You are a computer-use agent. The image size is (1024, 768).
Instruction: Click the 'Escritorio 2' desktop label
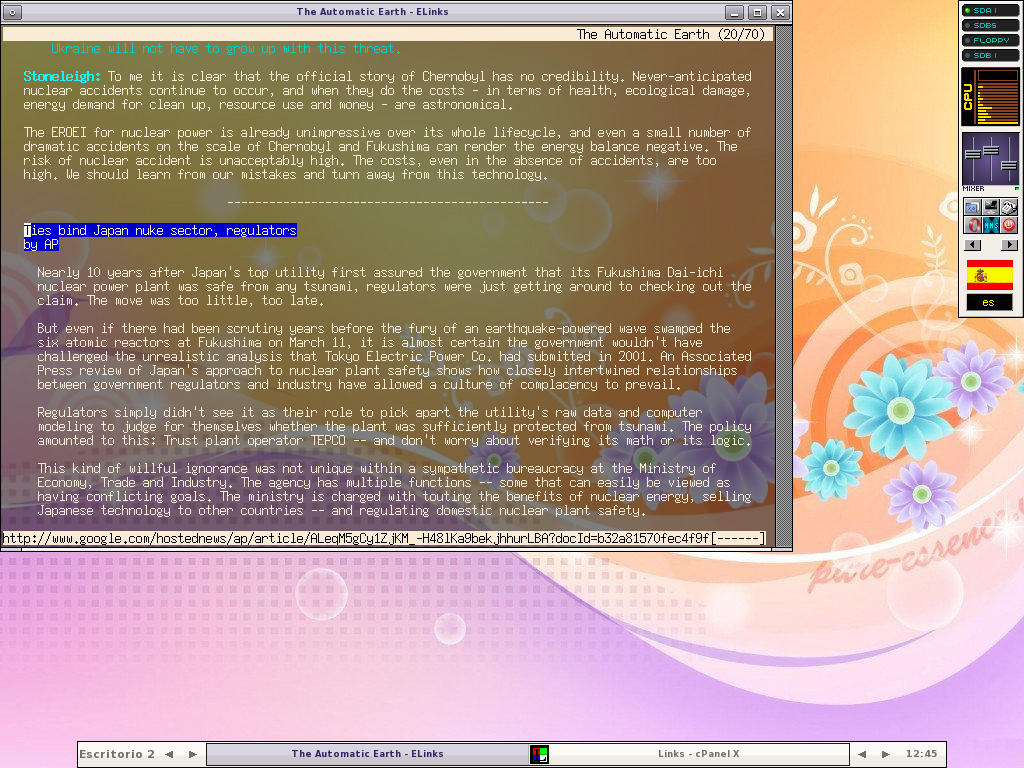117,754
